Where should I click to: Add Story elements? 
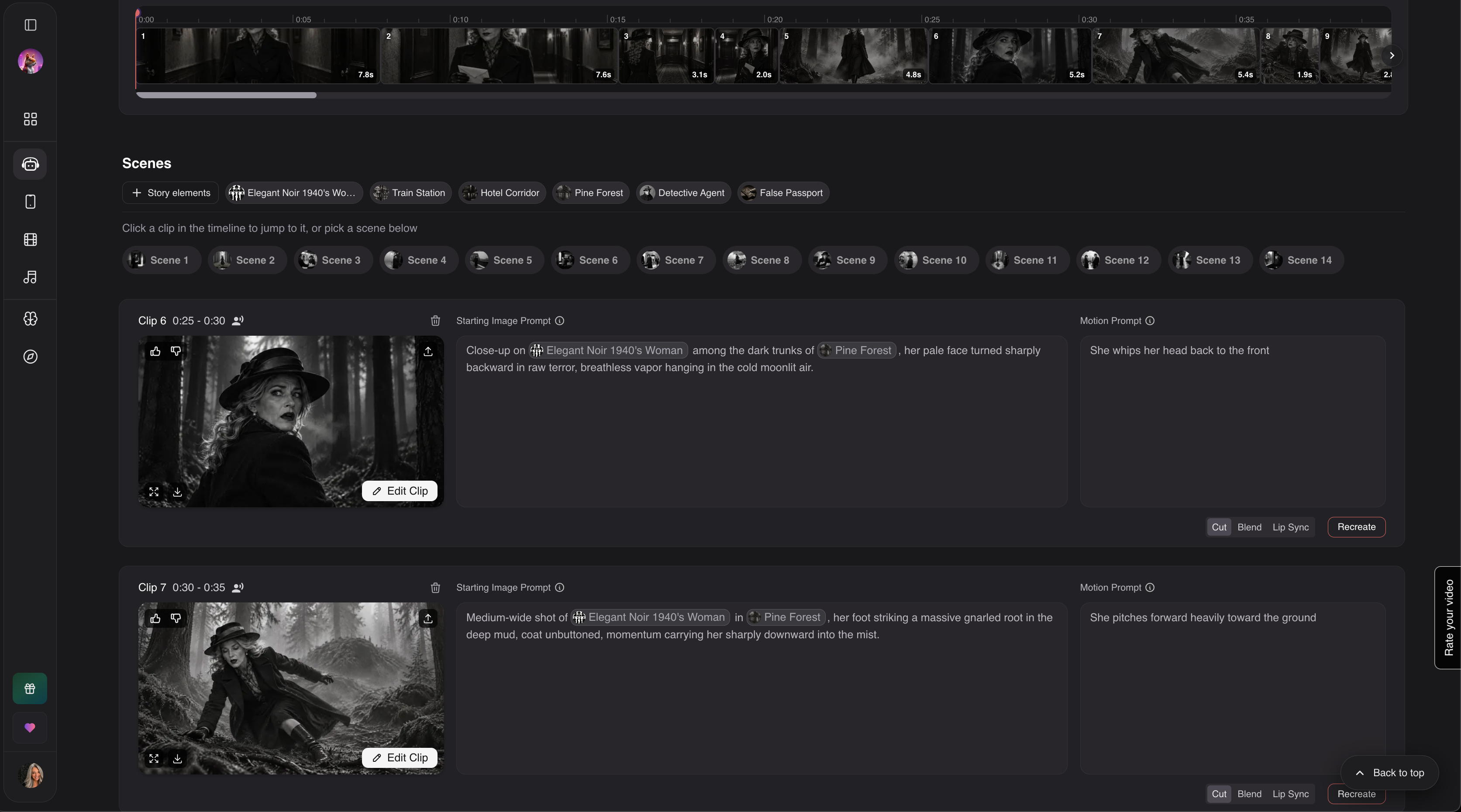170,193
